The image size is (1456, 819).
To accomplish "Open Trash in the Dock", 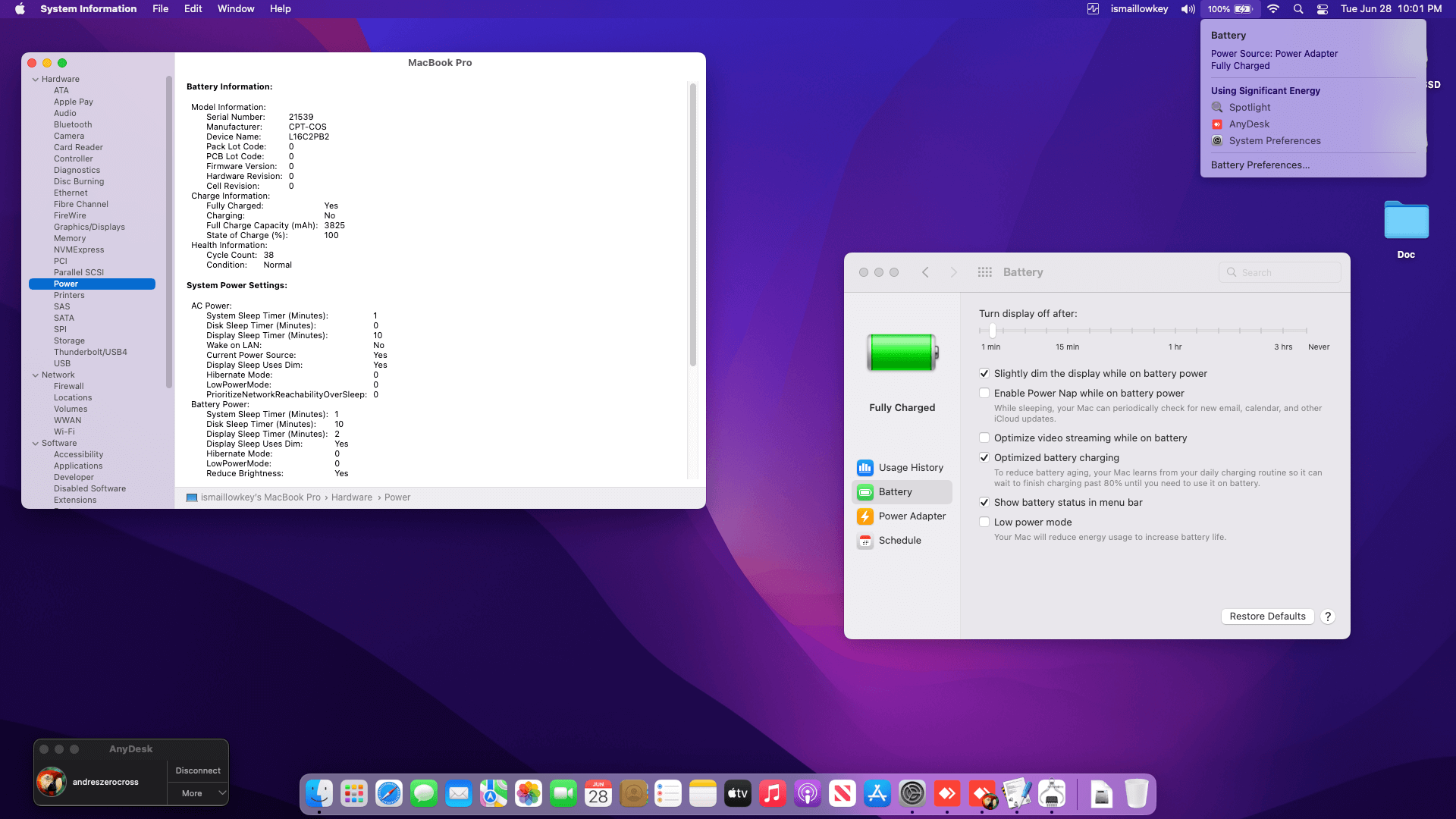I will tap(1136, 794).
